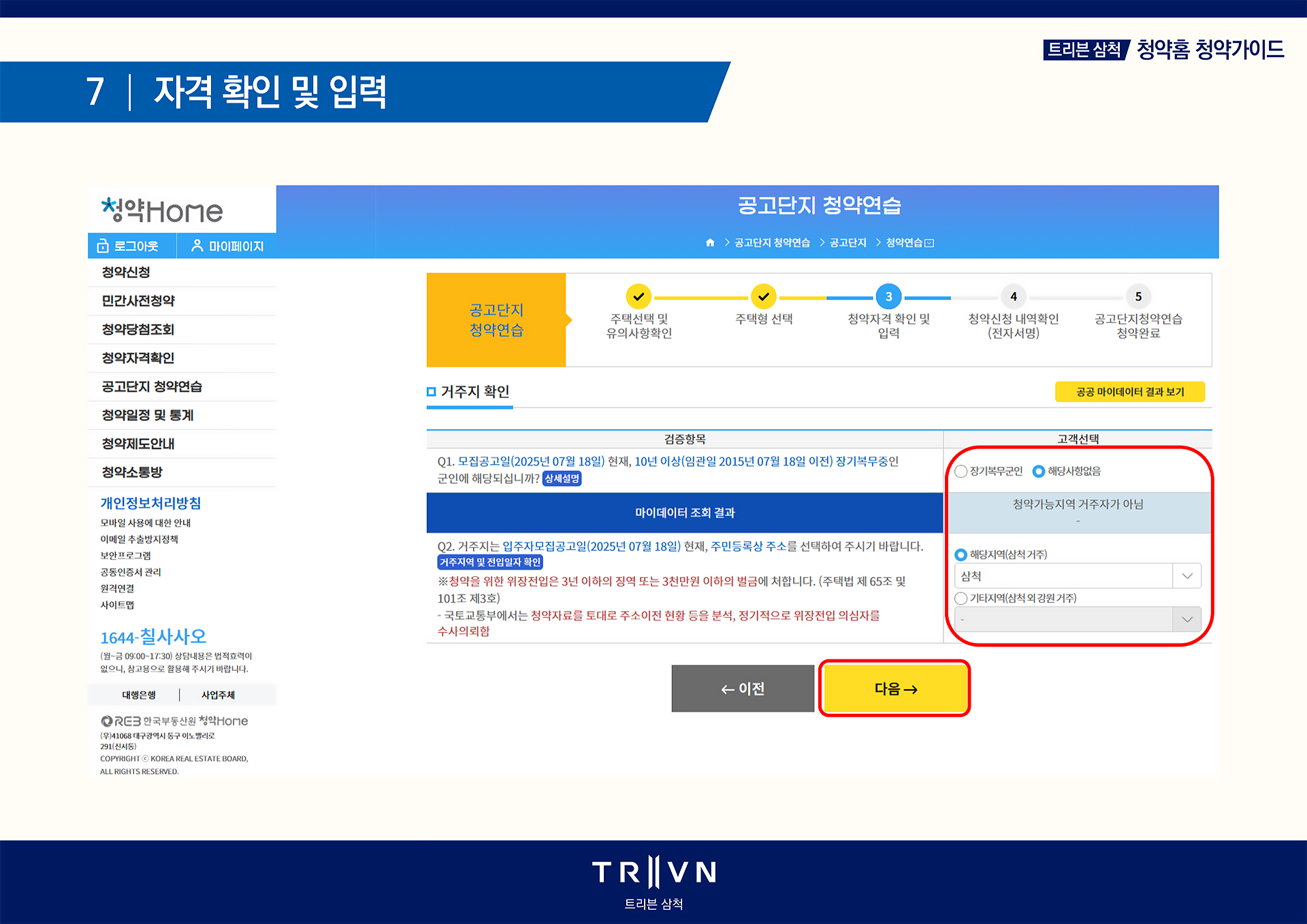Image resolution: width=1307 pixels, height=924 pixels.
Task: Expand the disabled 기타지역 dropdown arrow
Action: pyautogui.click(x=1187, y=619)
